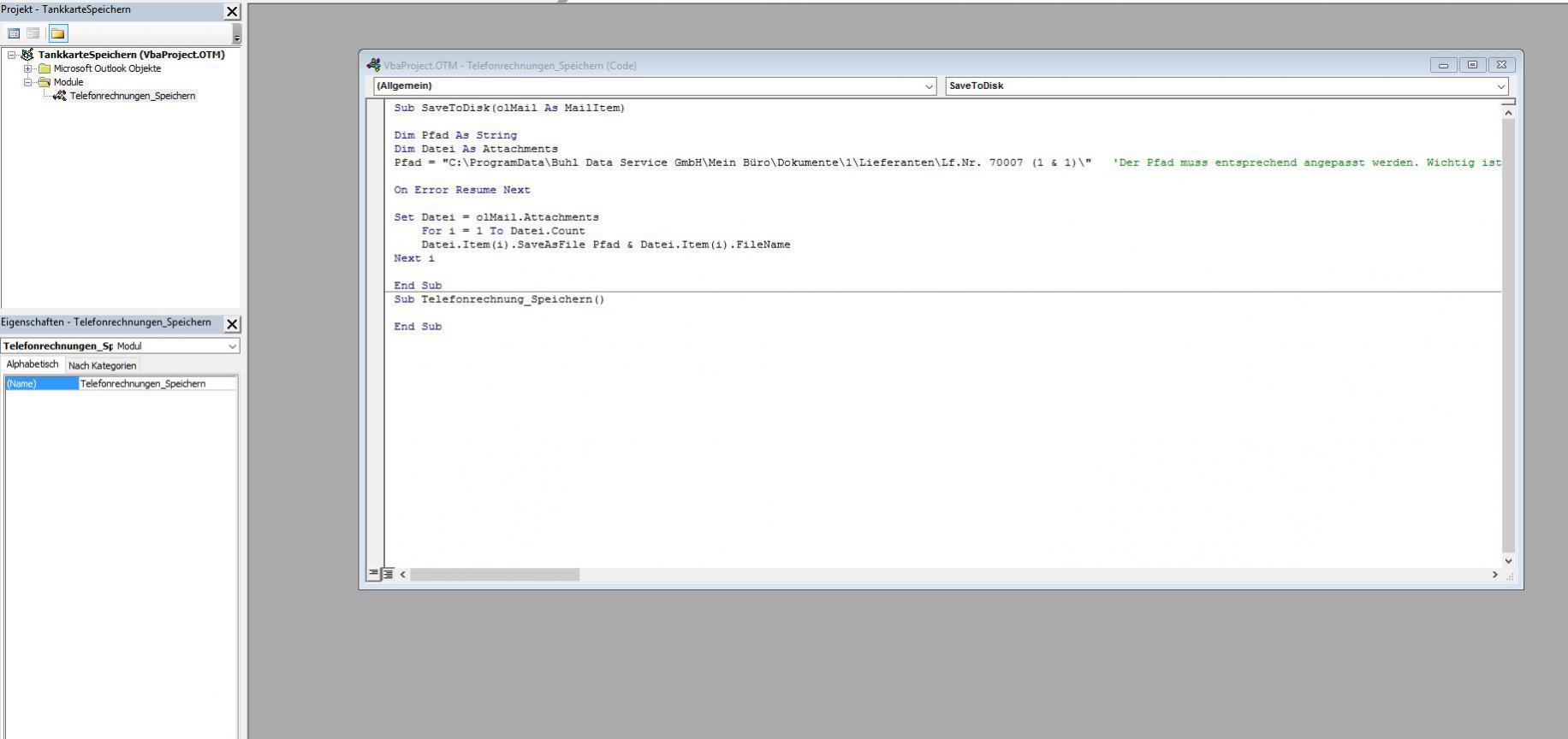Switch to Full Module View in code window
1568x739 pixels.
[x=388, y=574]
